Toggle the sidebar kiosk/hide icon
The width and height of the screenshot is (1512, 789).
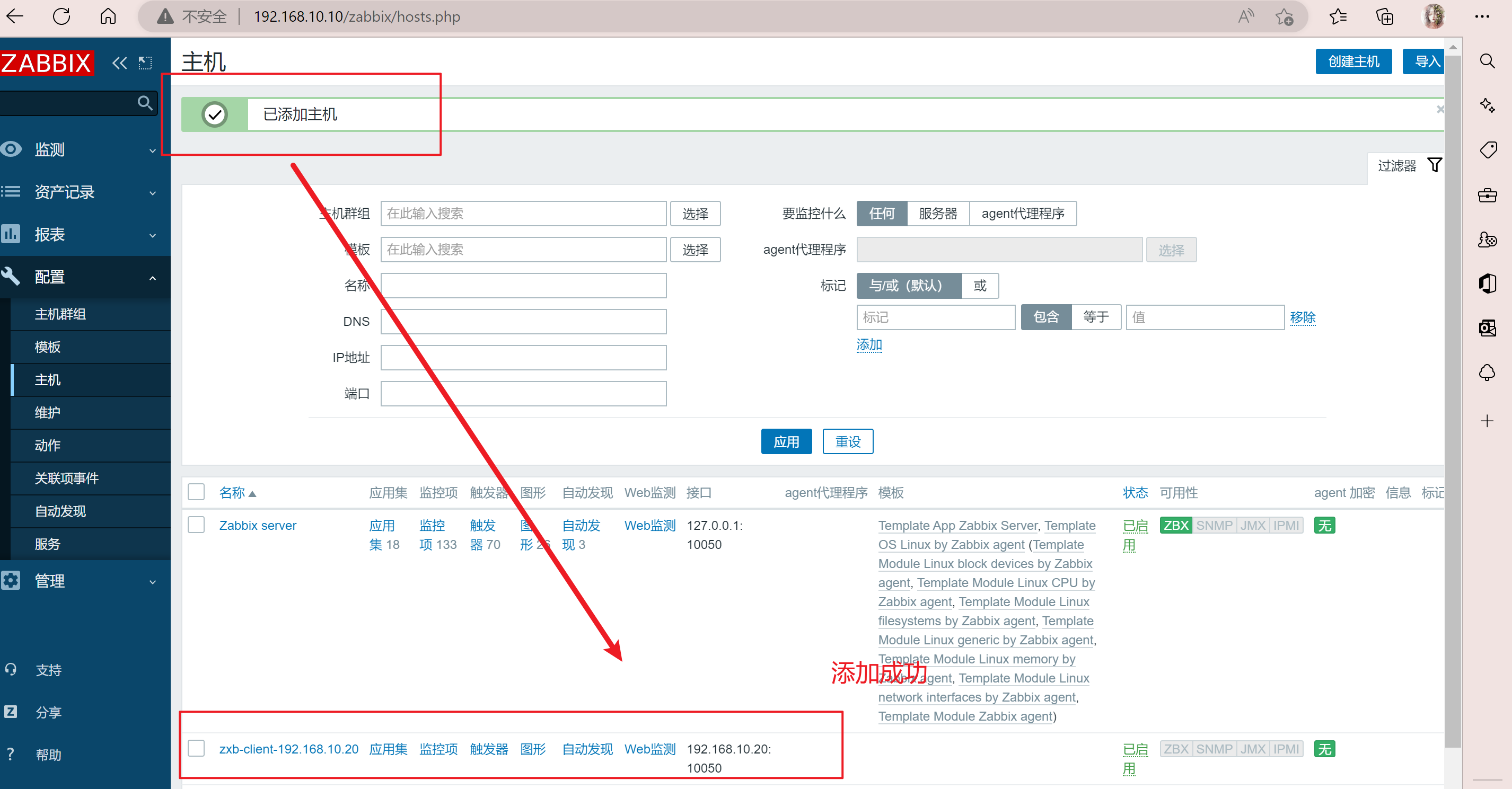pos(145,63)
